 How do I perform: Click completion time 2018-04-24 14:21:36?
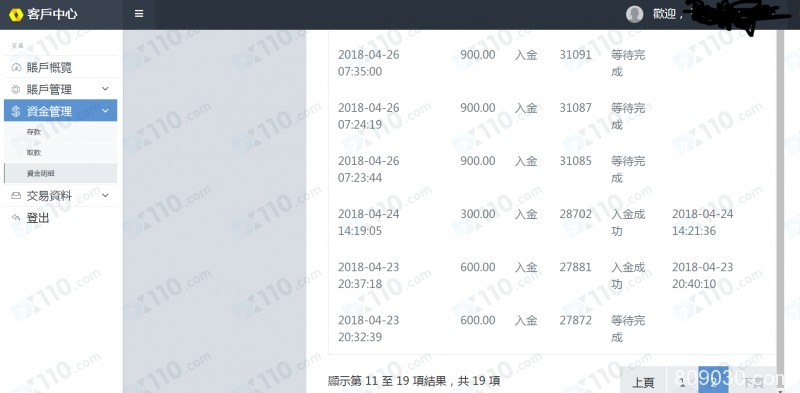tap(703, 223)
